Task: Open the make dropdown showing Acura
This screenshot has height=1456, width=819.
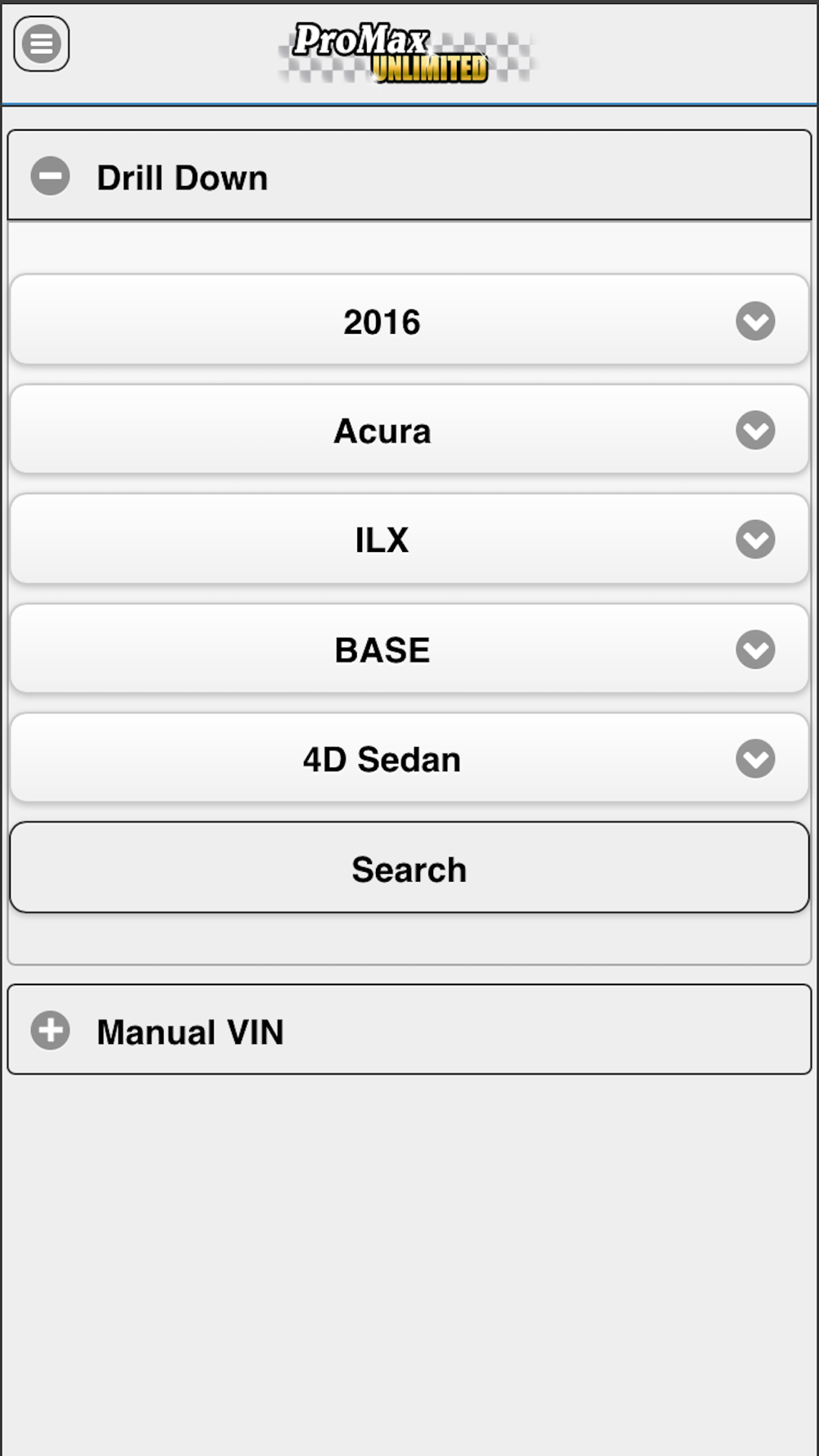Action: [x=382, y=430]
